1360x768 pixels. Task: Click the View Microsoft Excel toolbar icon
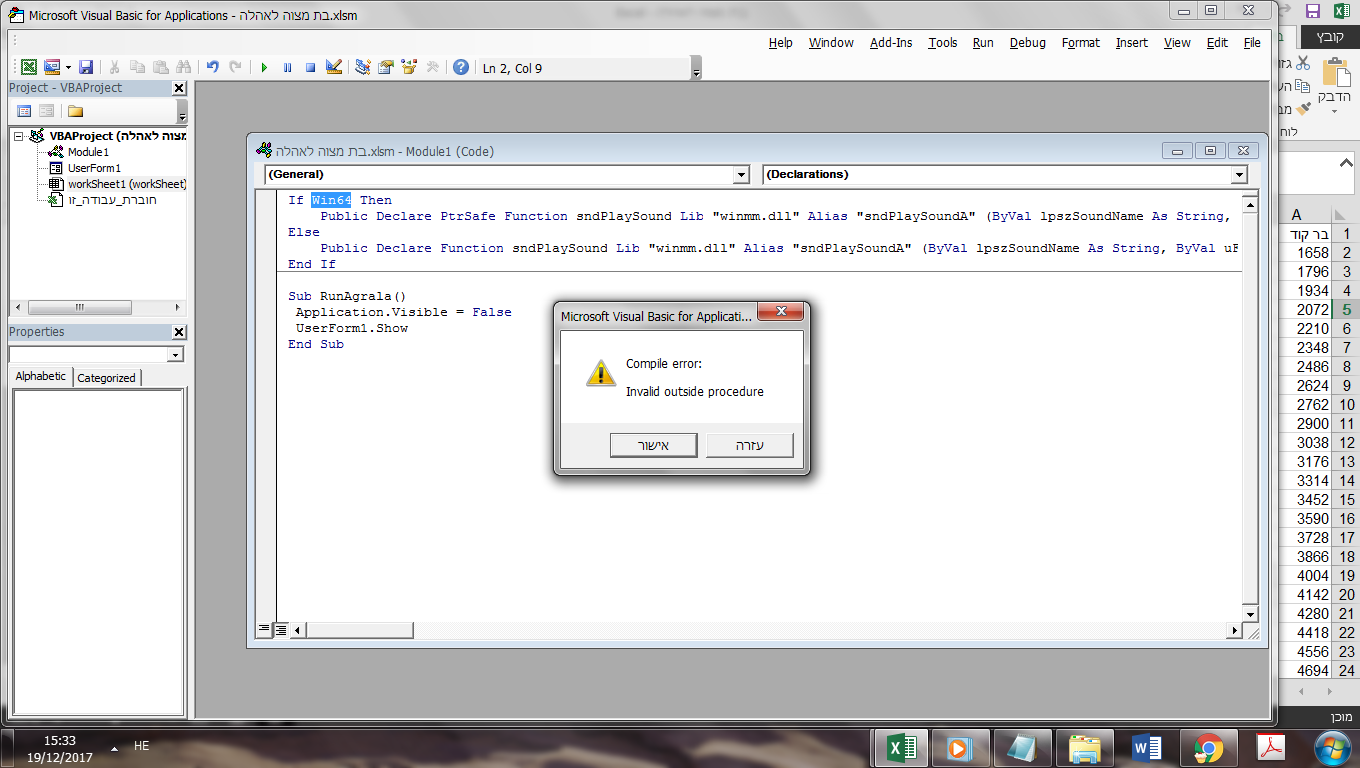(29, 67)
